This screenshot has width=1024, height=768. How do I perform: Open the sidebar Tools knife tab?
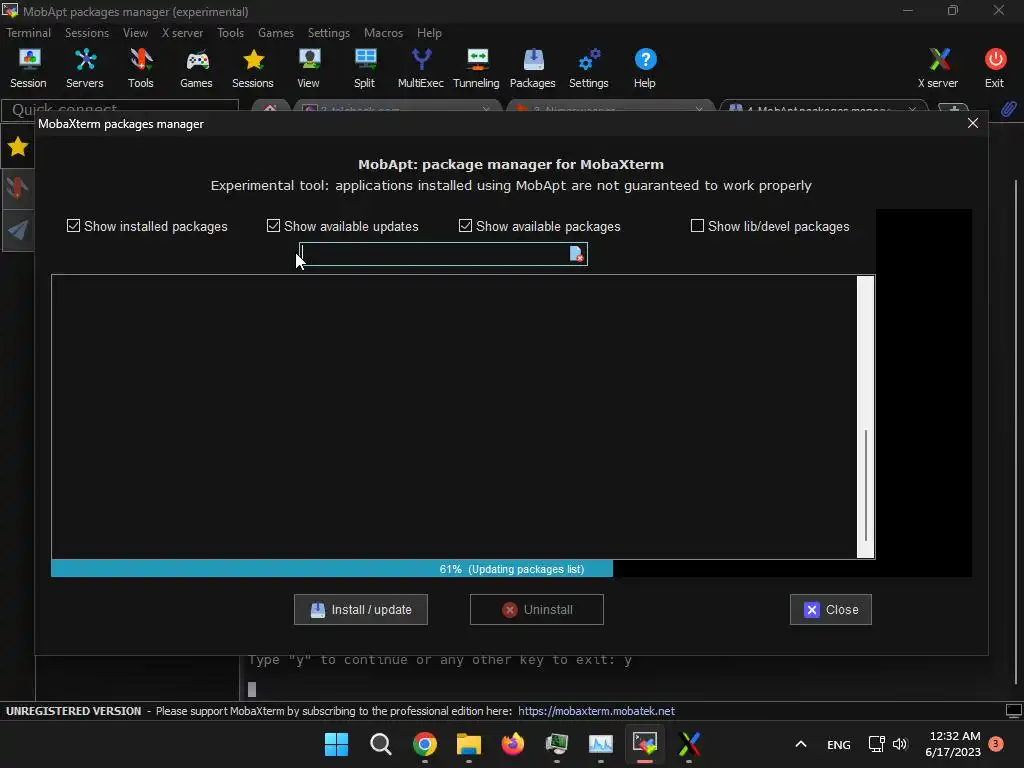tap(18, 188)
